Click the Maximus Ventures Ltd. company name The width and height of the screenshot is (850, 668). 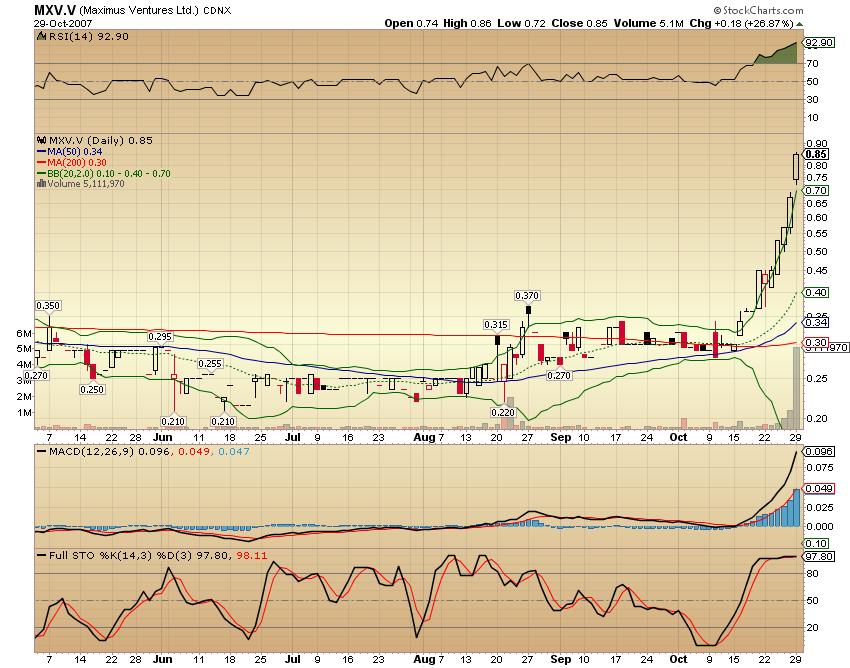click(x=139, y=10)
